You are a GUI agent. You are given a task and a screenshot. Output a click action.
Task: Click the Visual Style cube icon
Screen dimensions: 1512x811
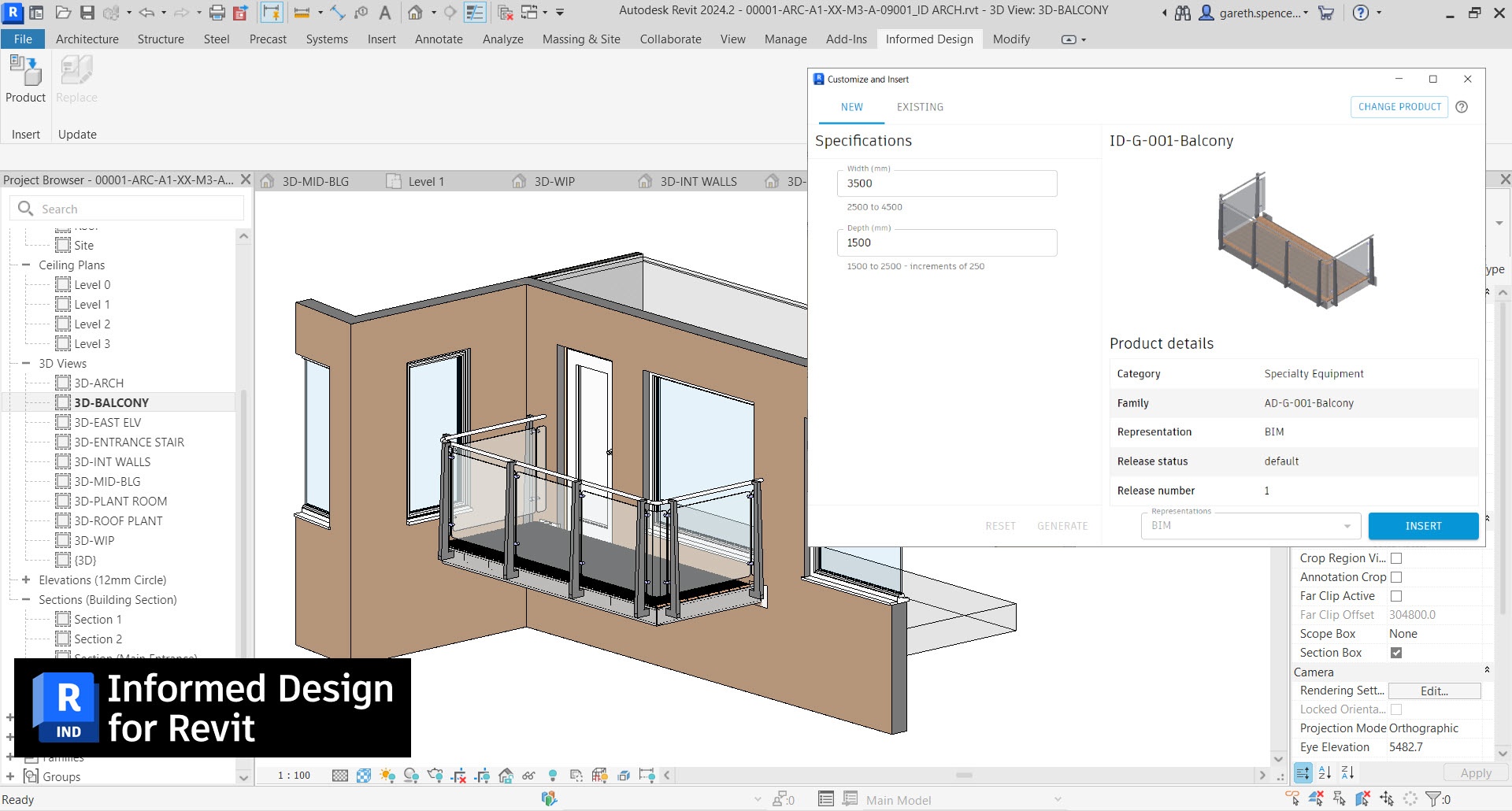tap(363, 776)
